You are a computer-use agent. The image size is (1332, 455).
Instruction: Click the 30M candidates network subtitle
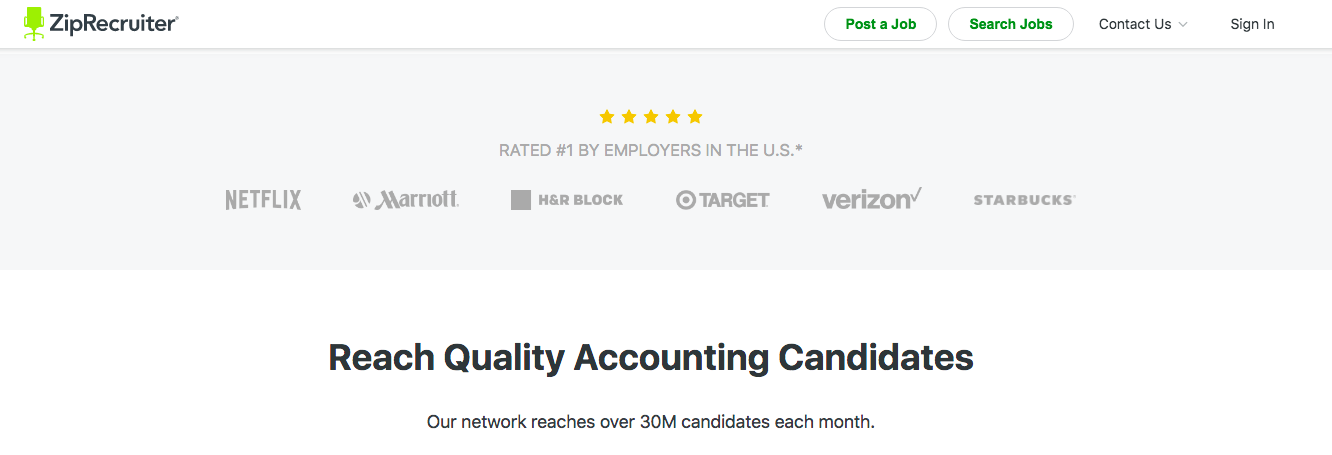click(x=651, y=422)
